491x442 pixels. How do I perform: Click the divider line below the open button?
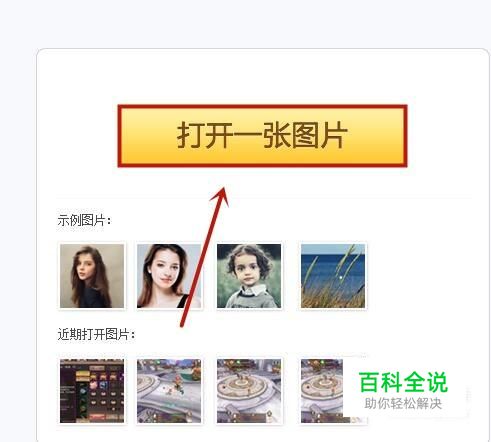[263, 198]
